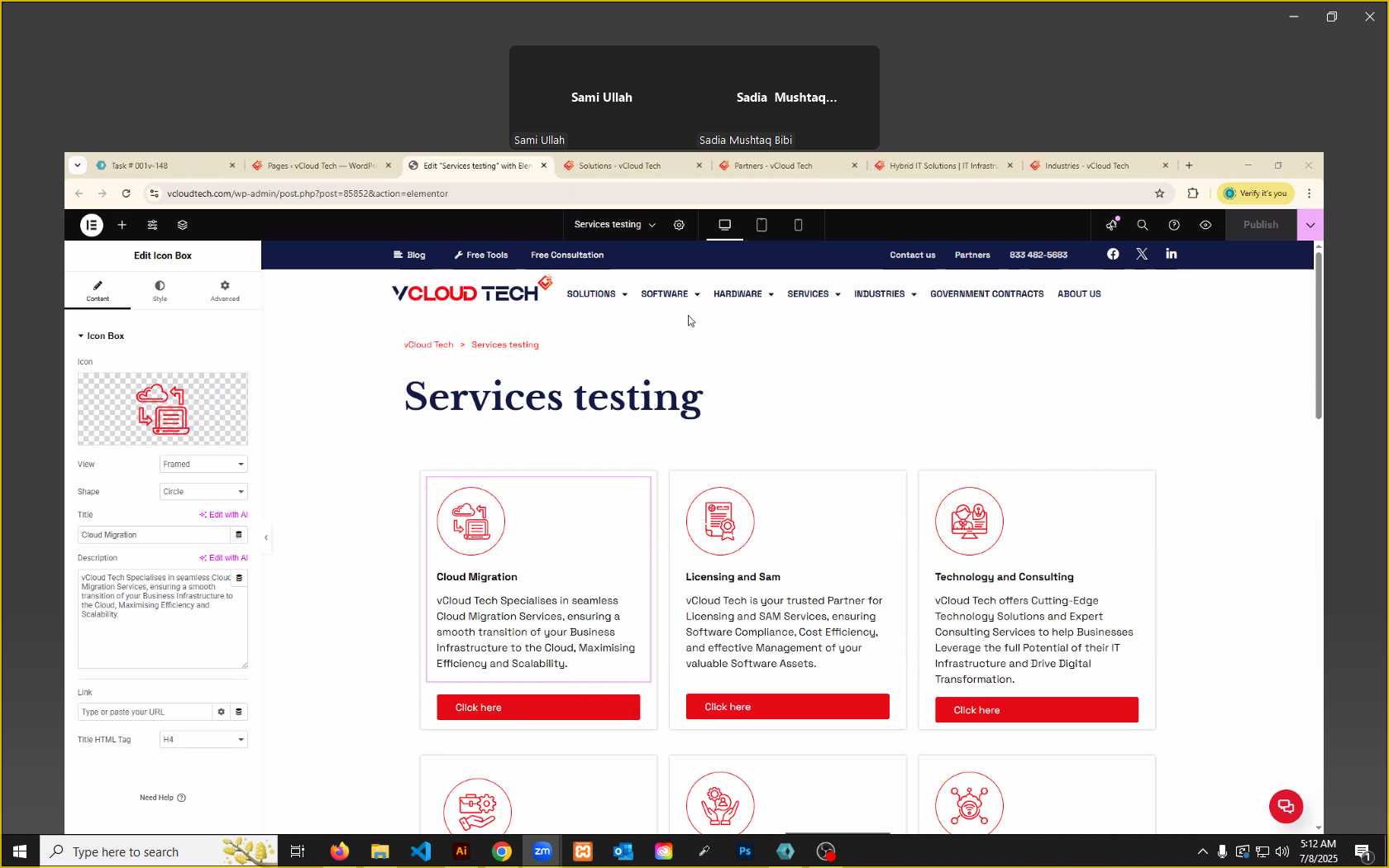Open the red live chat bubble
The image size is (1389, 868).
(x=1286, y=807)
